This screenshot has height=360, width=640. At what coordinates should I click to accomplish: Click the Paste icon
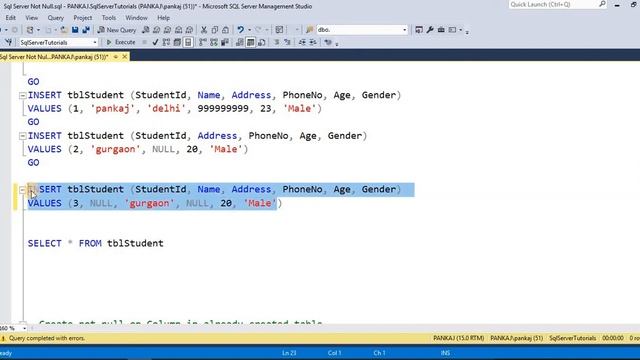point(225,30)
